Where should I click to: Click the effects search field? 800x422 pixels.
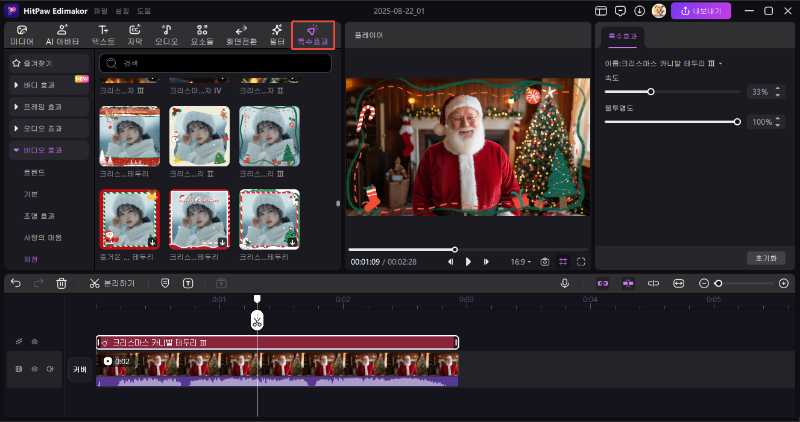tap(215, 63)
